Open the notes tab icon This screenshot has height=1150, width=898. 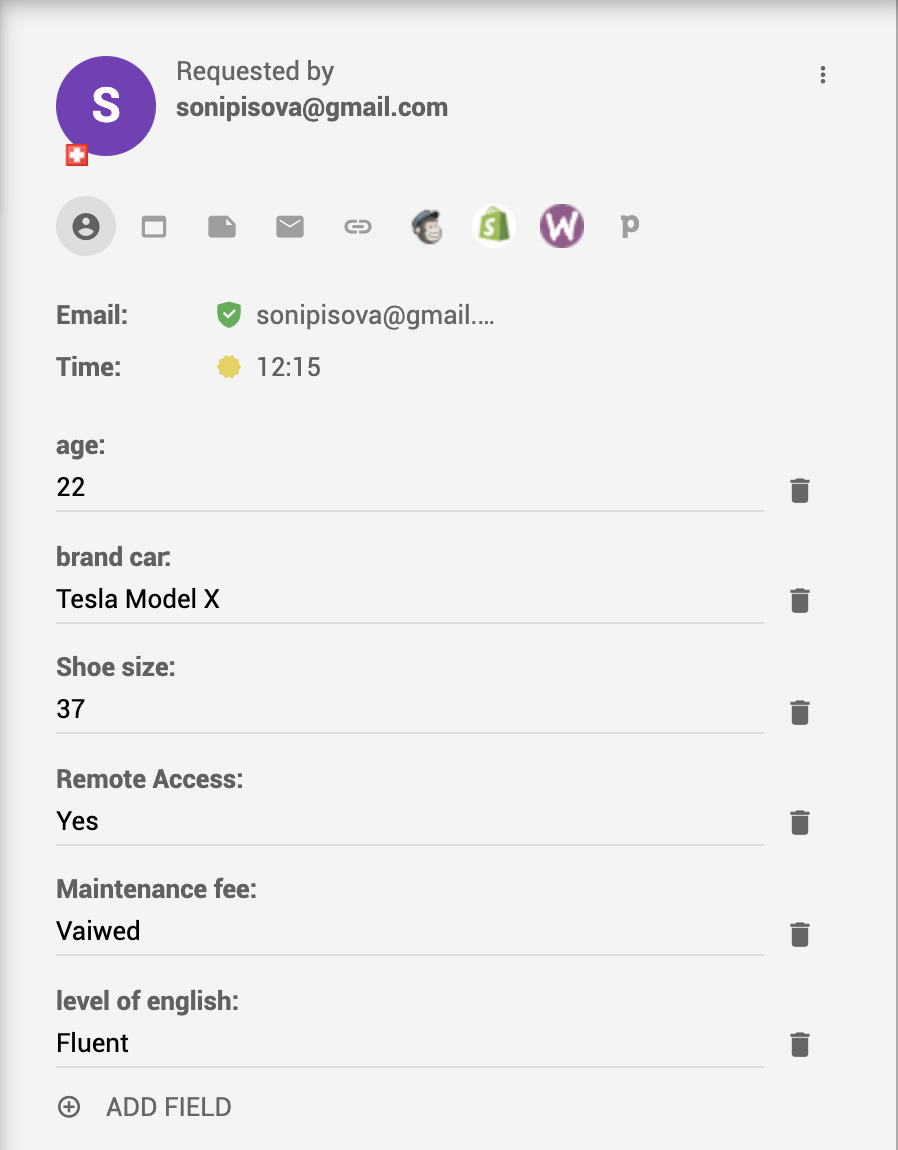[x=222, y=227]
